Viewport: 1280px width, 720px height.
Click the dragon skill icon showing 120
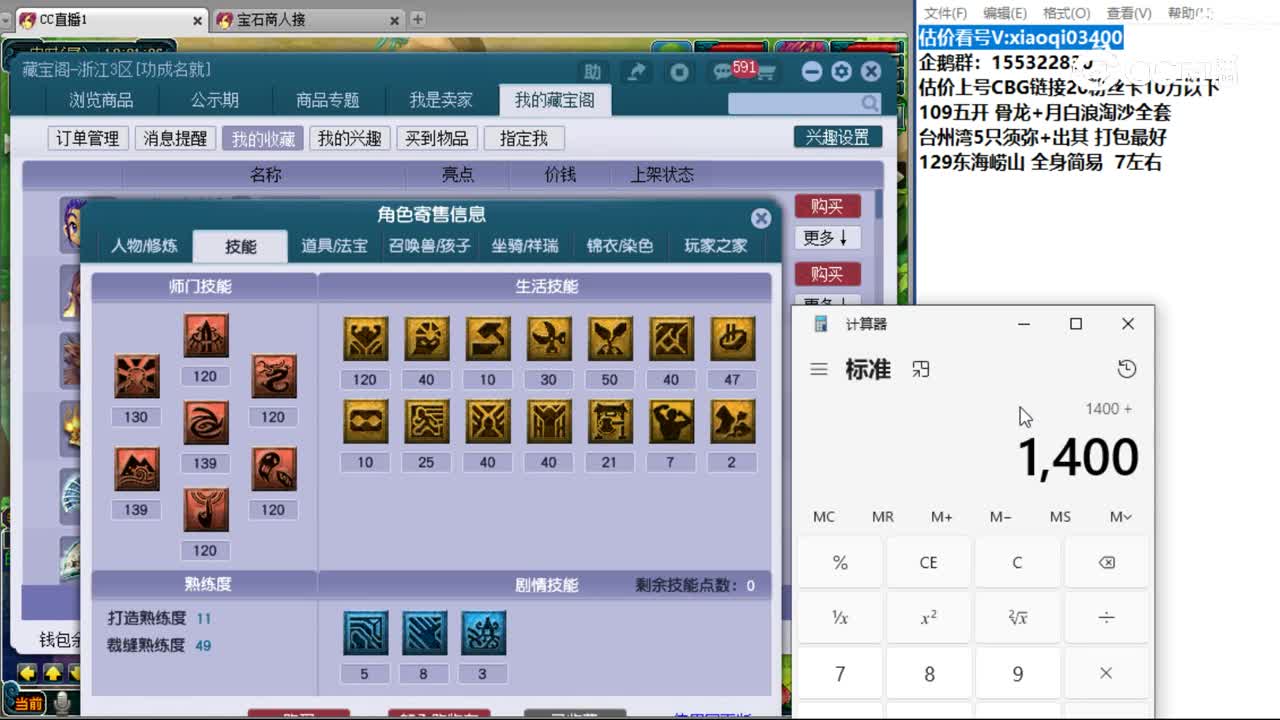tap(274, 376)
